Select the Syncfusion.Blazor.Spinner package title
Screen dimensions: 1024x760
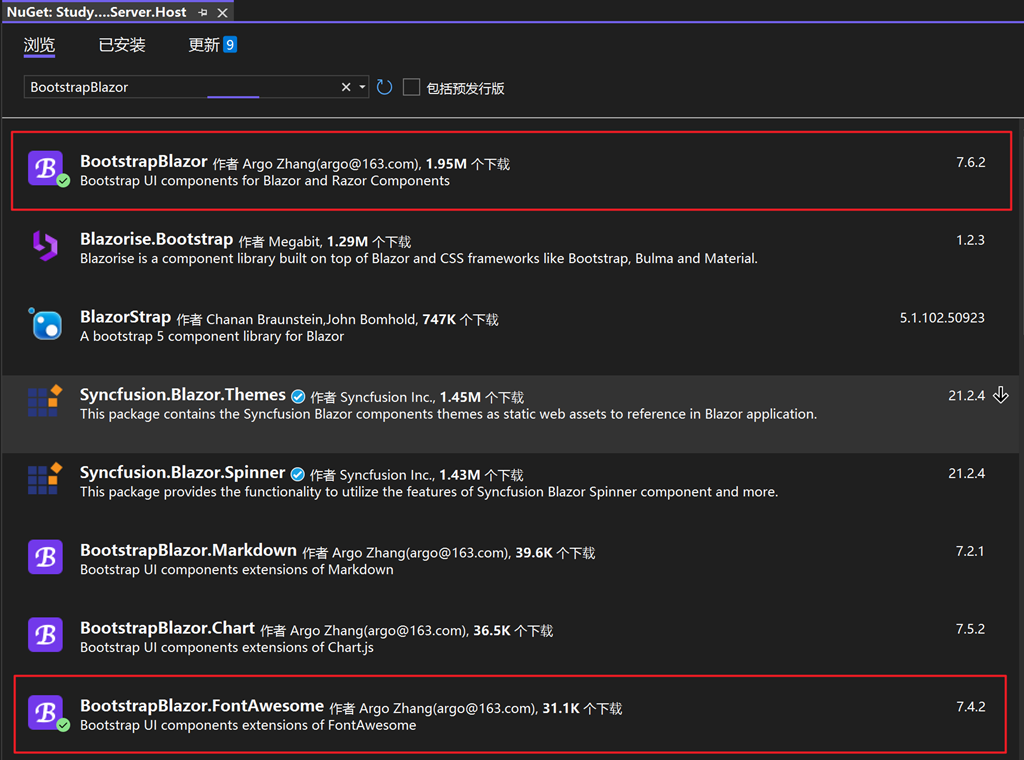tap(182, 472)
